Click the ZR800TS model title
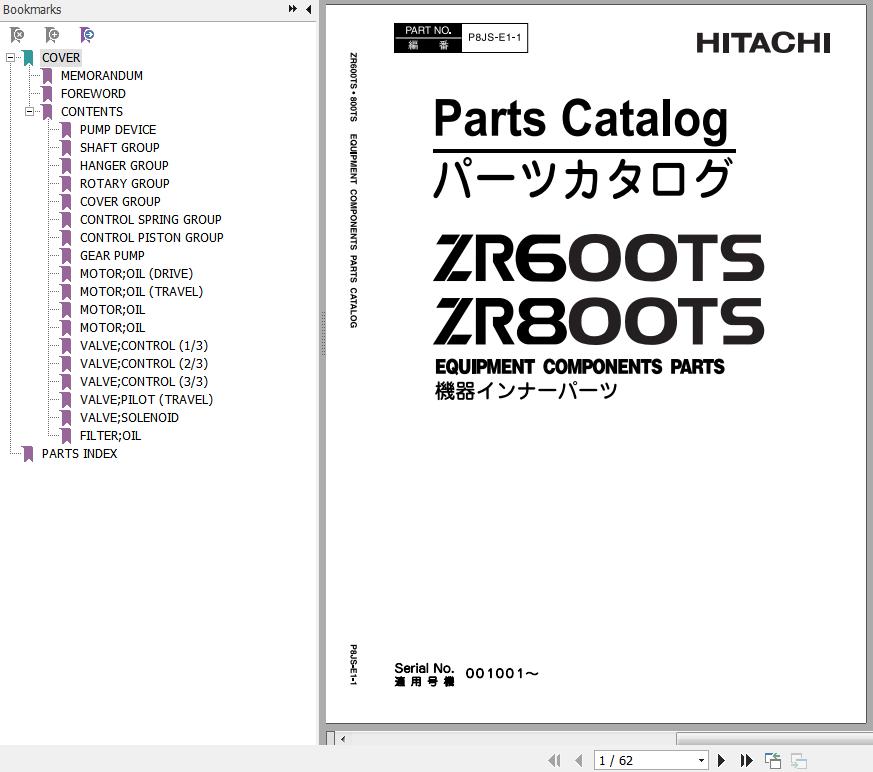The image size is (873, 772). [x=599, y=321]
